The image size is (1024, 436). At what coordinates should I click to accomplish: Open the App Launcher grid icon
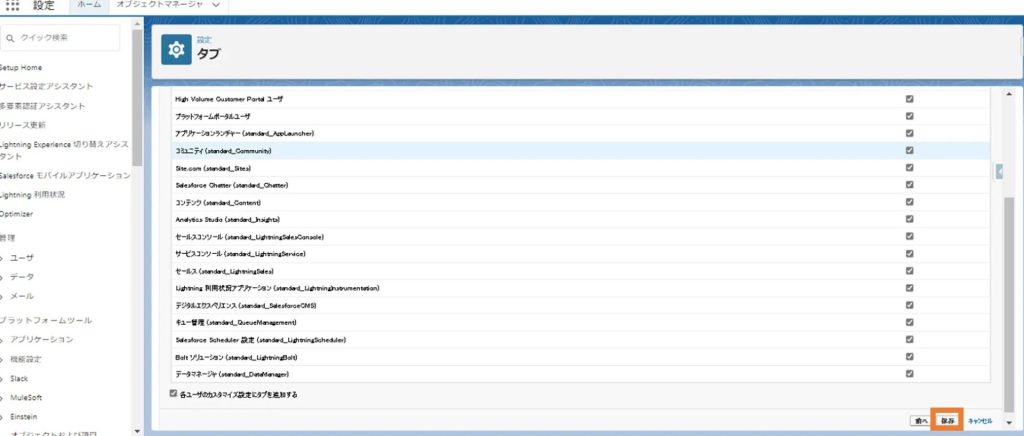tap(12, 5)
